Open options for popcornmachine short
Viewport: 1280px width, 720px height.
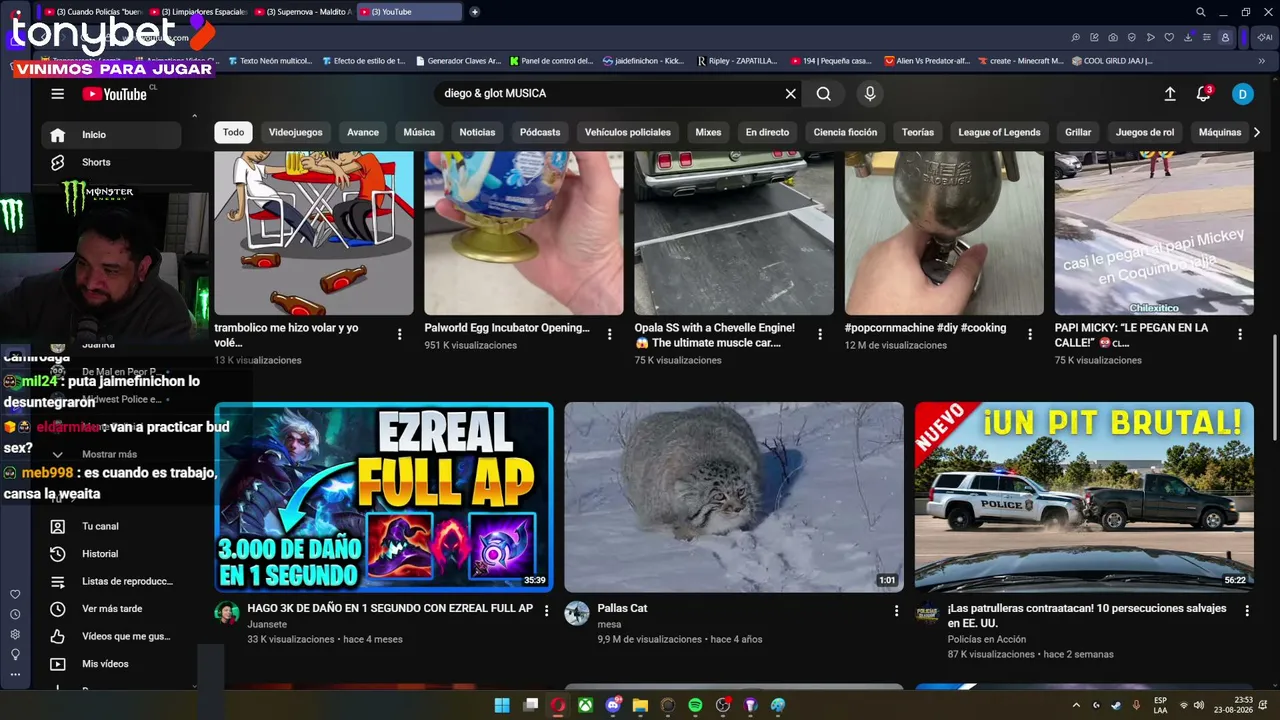1030,334
